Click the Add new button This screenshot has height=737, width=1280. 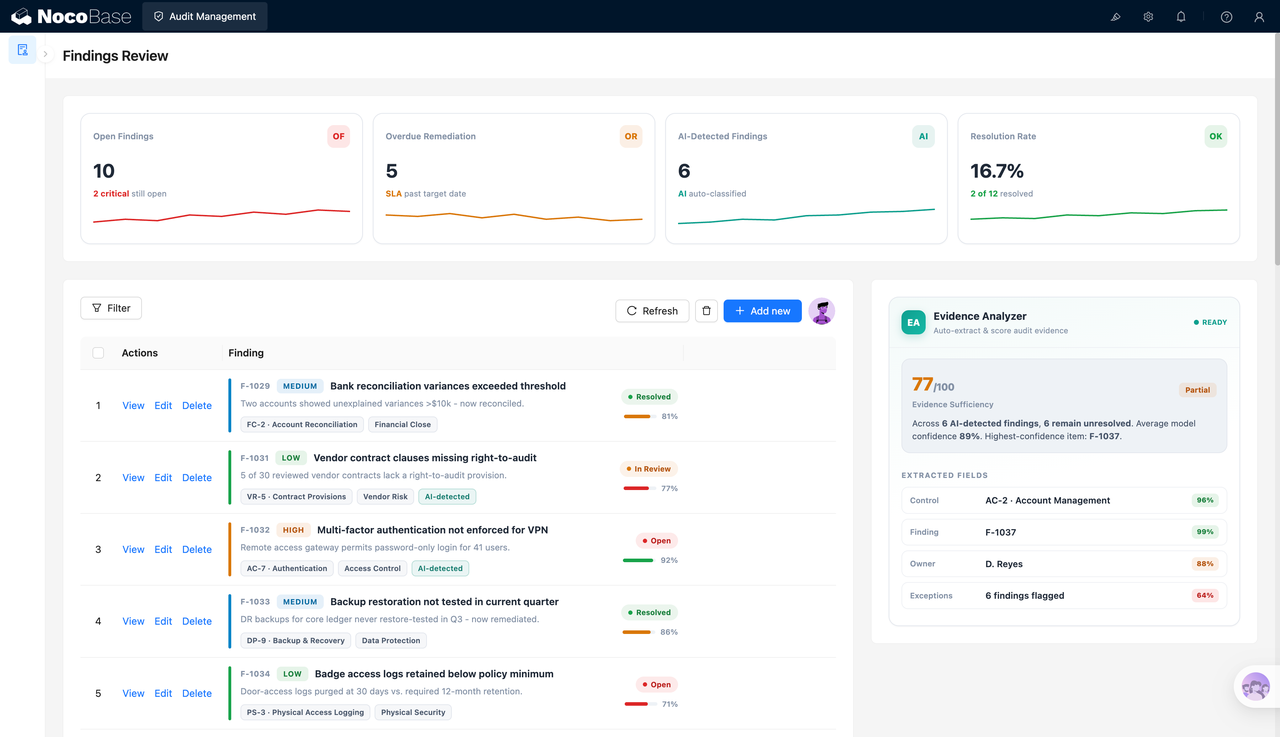click(x=763, y=311)
